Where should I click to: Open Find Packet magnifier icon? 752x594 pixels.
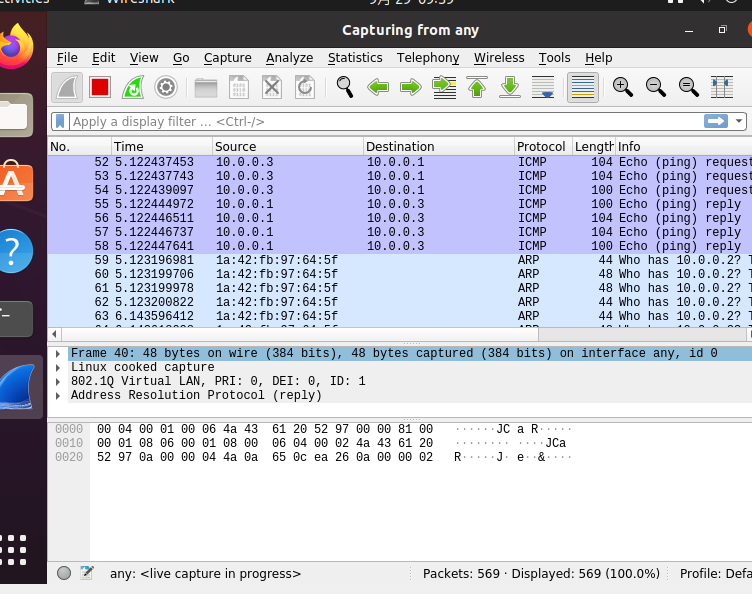(x=345, y=87)
